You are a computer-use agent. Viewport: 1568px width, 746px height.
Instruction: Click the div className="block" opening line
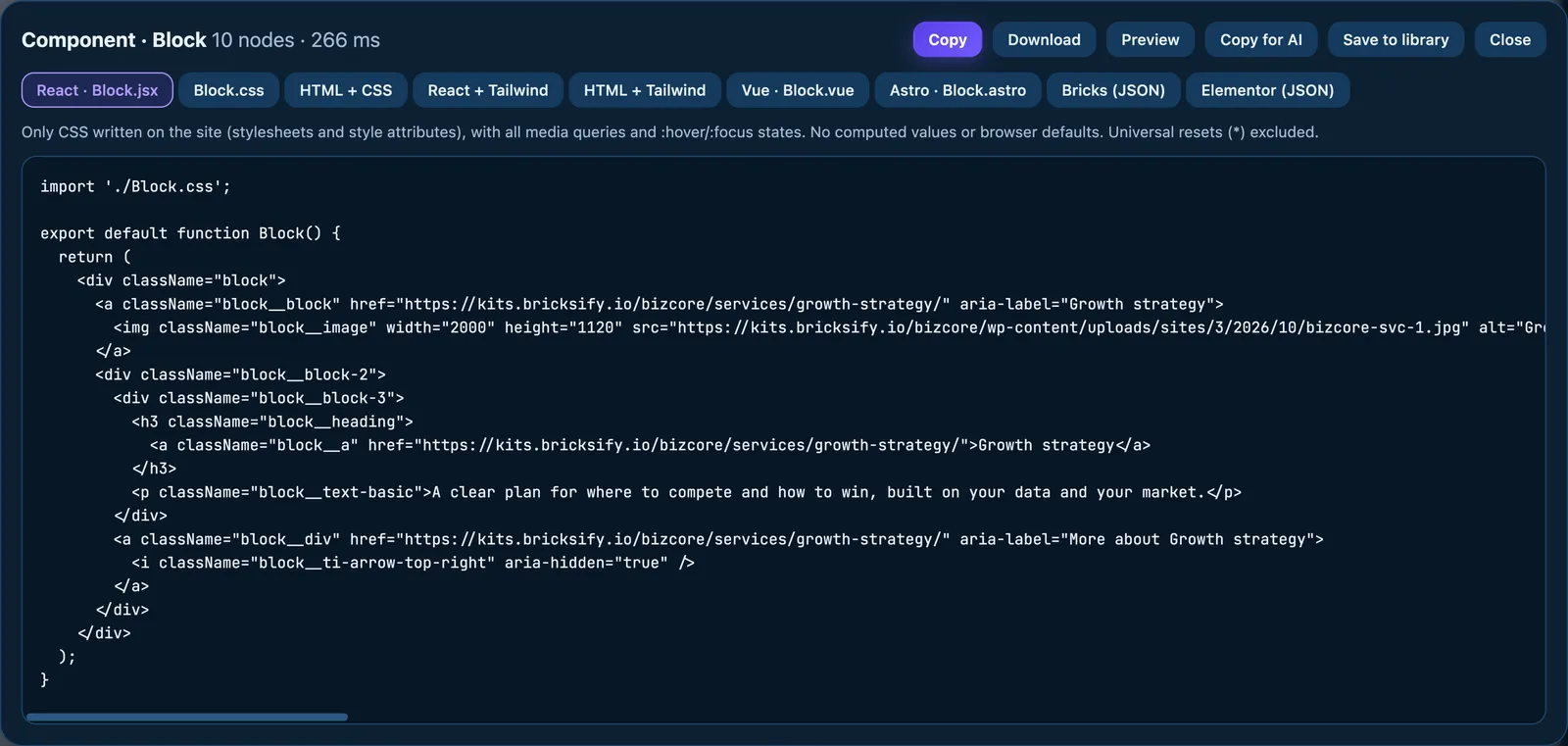pos(181,280)
